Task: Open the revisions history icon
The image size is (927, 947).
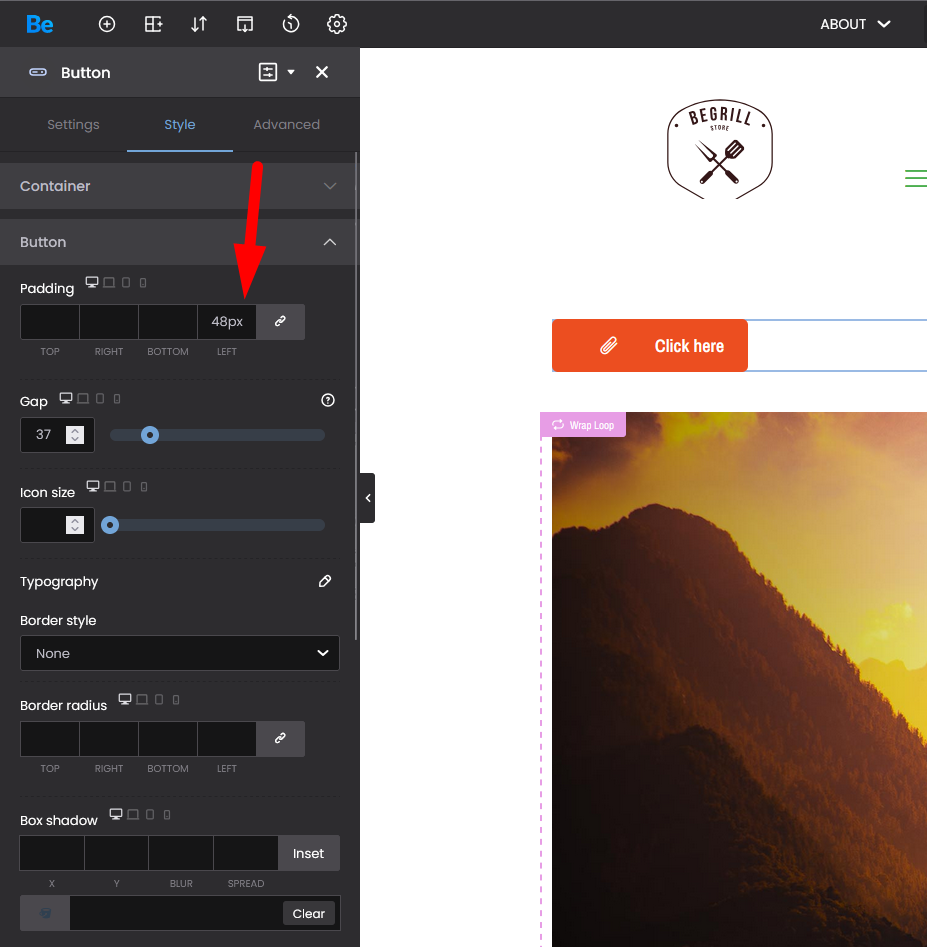Action: click(291, 24)
